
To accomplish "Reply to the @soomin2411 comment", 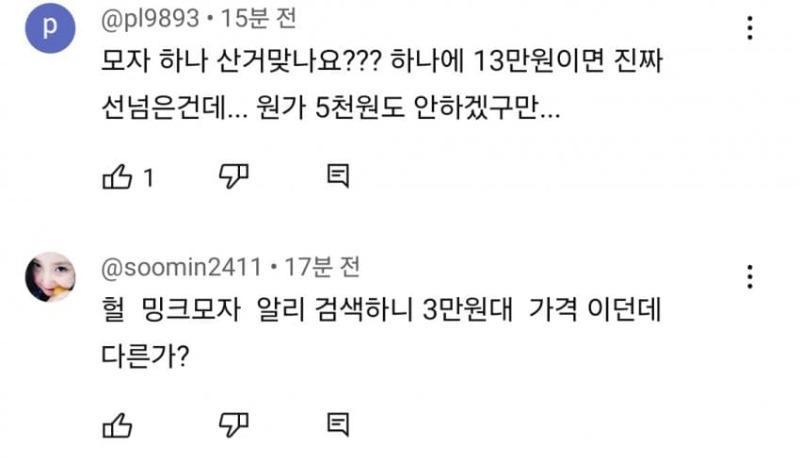I will click(x=339, y=424).
